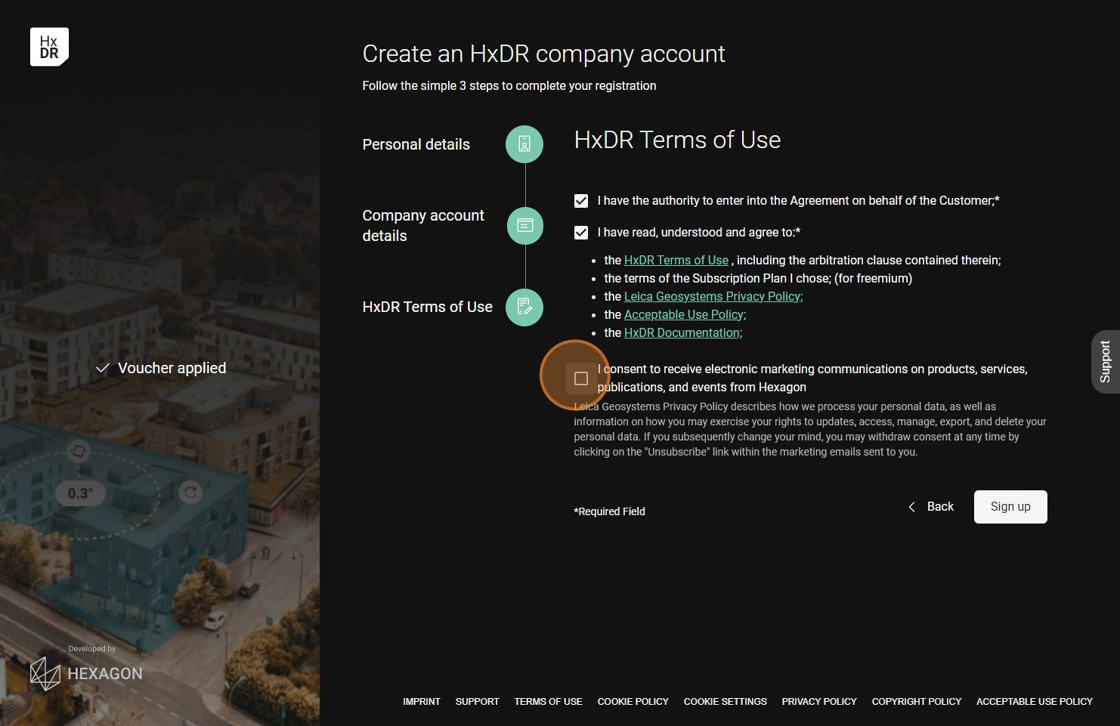Open the Support side tab
1120x726 pixels.
click(1105, 362)
